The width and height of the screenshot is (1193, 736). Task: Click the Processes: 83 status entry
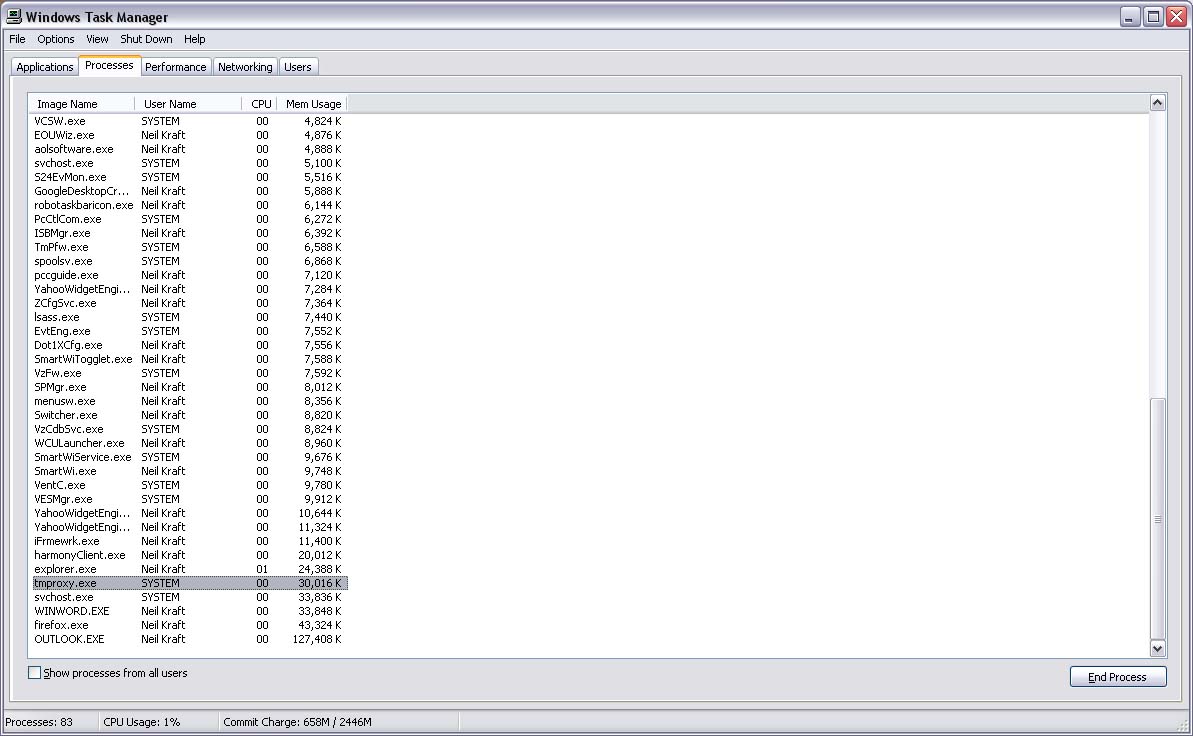point(39,722)
